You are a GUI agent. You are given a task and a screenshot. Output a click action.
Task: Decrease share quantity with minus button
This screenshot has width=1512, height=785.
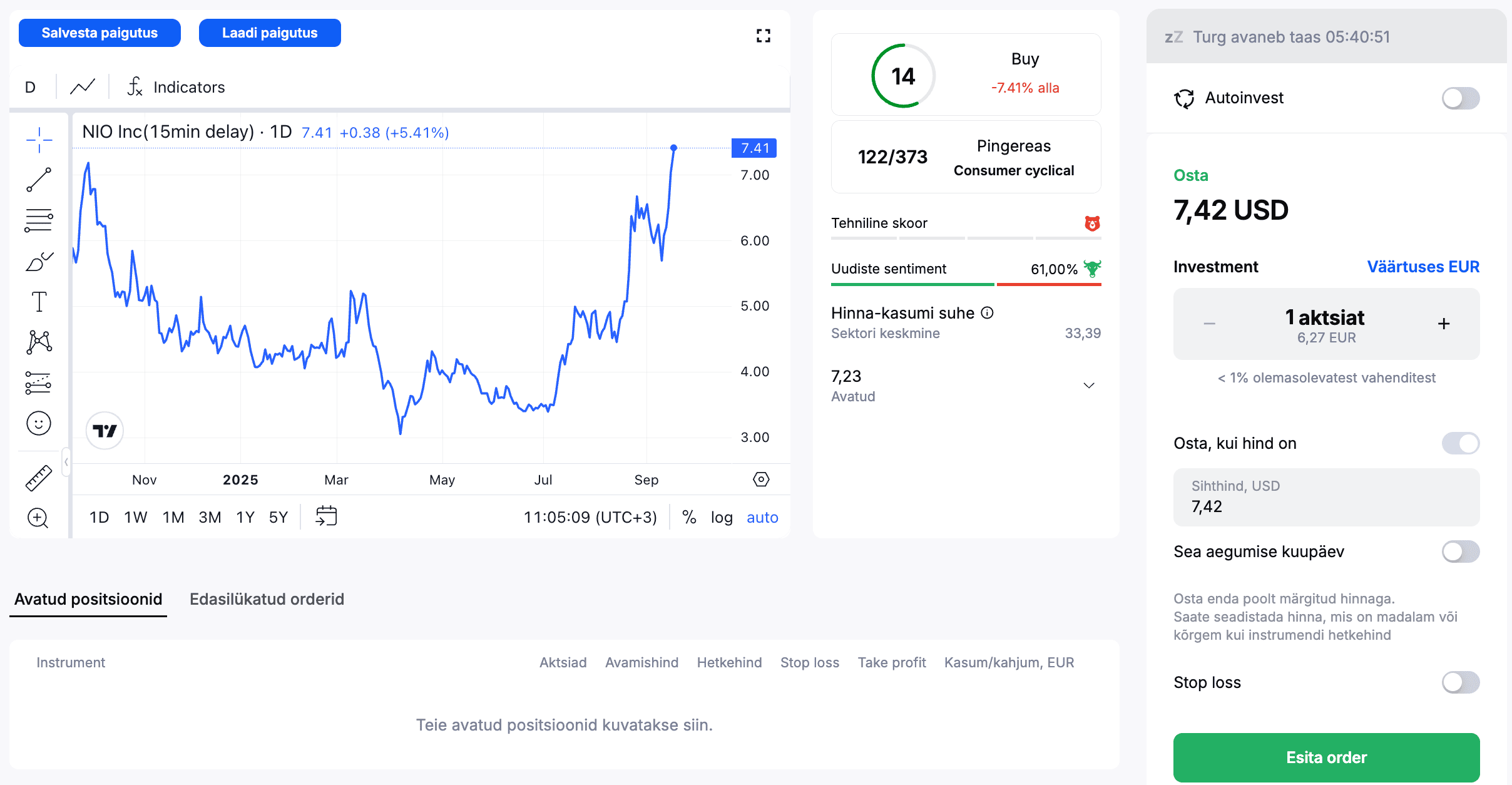coord(1209,324)
